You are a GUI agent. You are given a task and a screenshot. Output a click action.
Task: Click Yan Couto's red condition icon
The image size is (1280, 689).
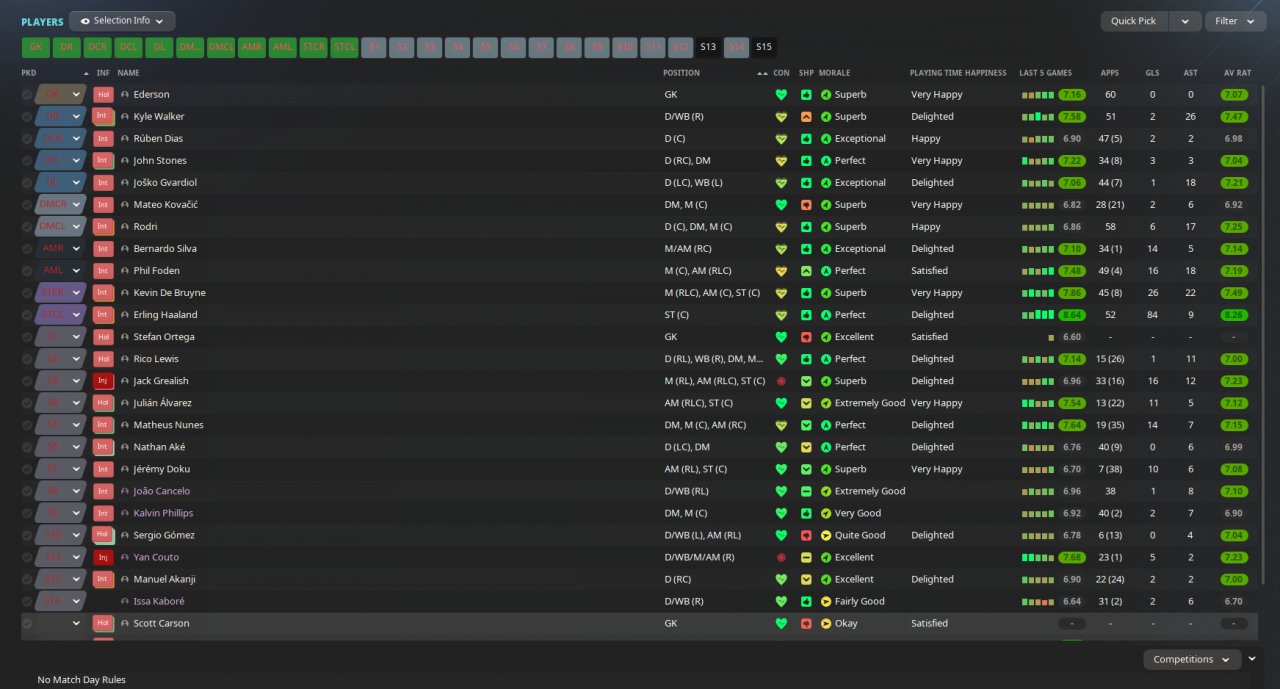point(781,557)
